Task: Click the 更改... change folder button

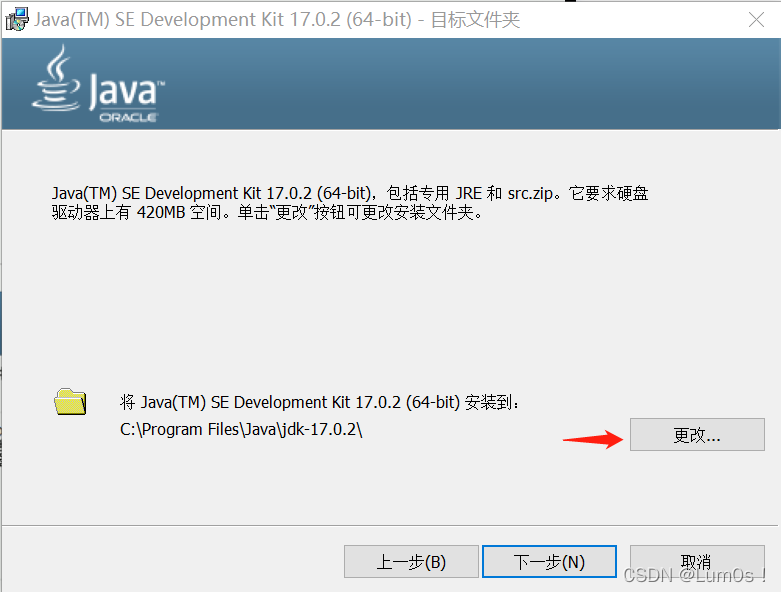Action: click(697, 435)
